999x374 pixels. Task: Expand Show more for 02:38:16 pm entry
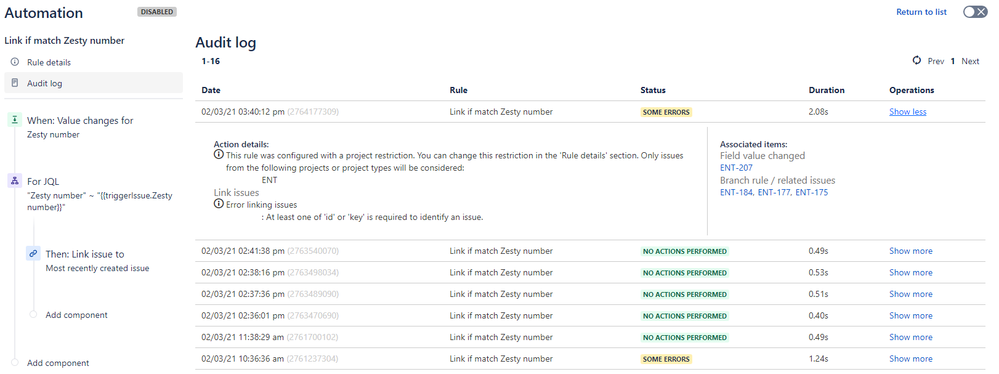(x=911, y=273)
